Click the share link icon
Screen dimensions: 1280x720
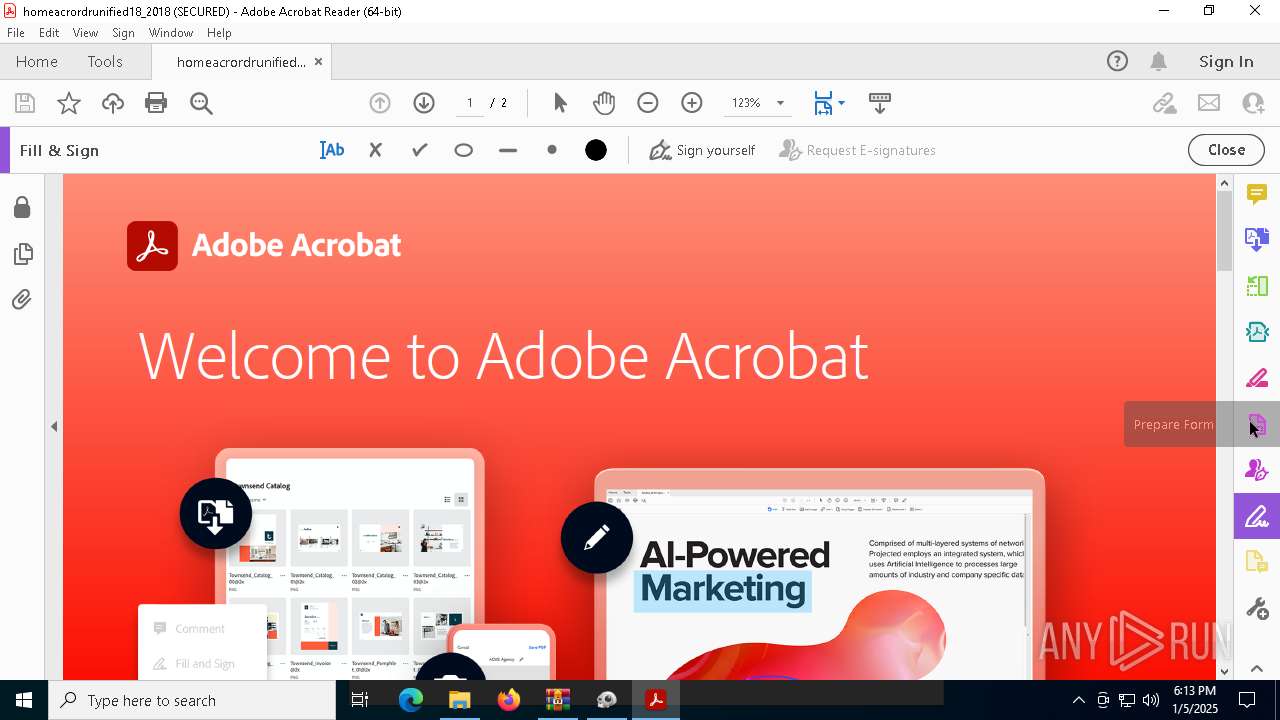tap(1164, 103)
